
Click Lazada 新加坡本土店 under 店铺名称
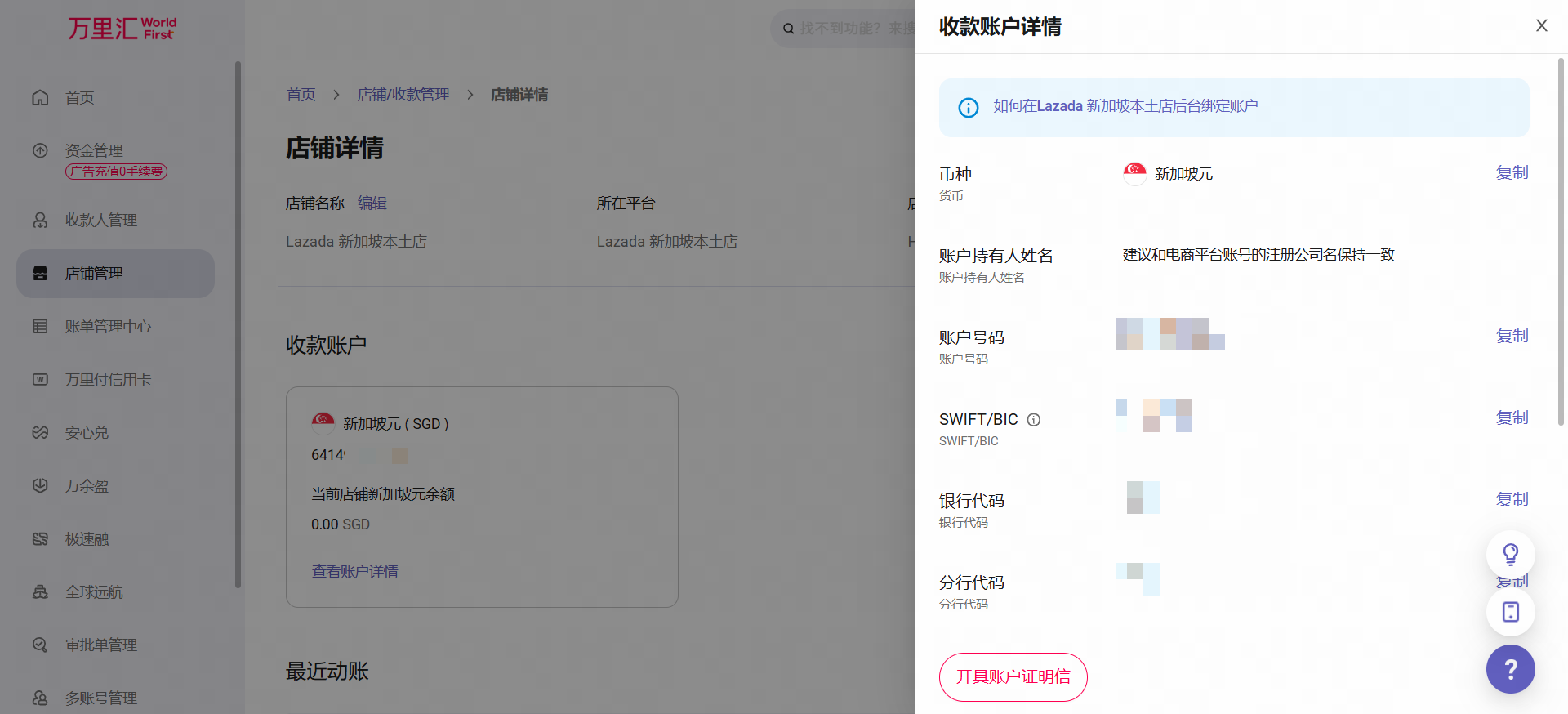click(356, 242)
